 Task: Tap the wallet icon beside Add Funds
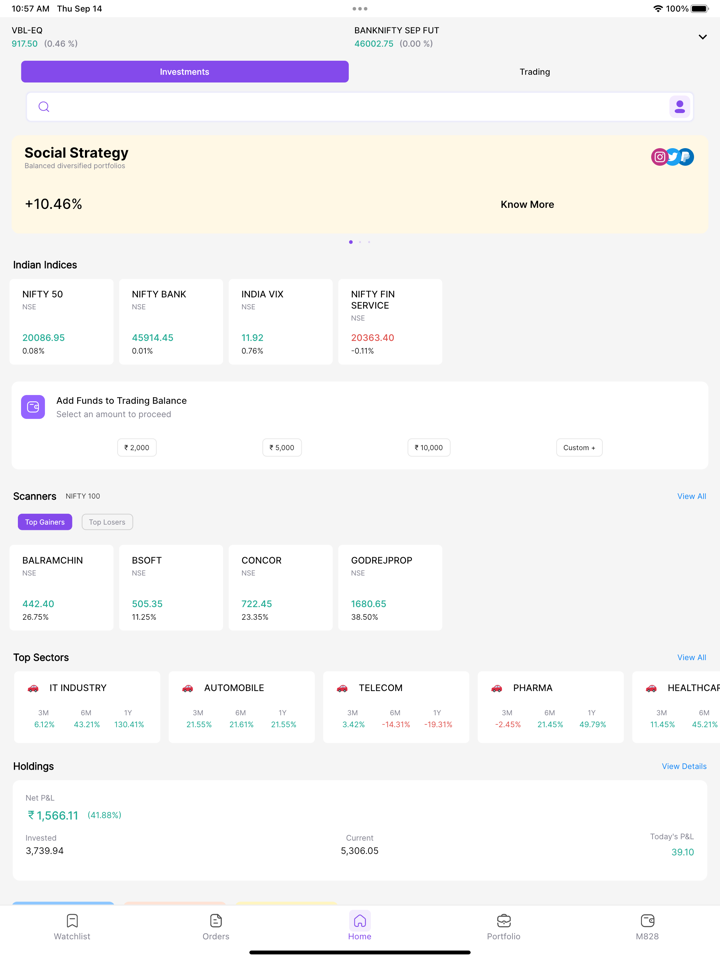pyautogui.click(x=33, y=407)
